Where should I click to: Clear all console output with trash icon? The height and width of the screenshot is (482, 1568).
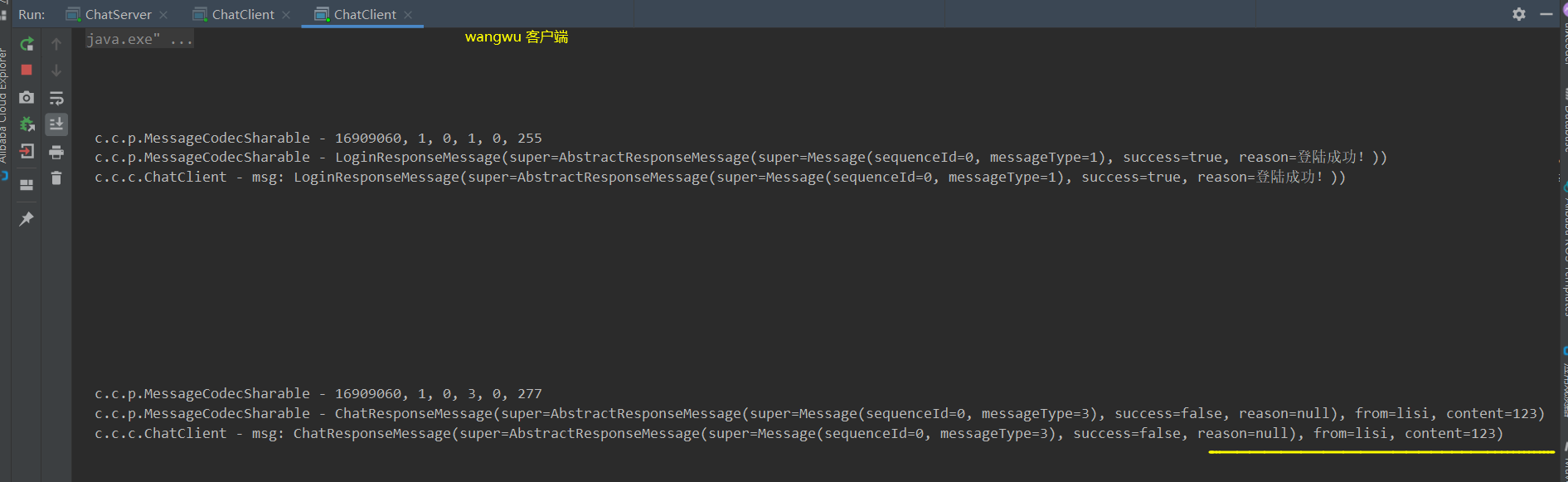tap(56, 178)
